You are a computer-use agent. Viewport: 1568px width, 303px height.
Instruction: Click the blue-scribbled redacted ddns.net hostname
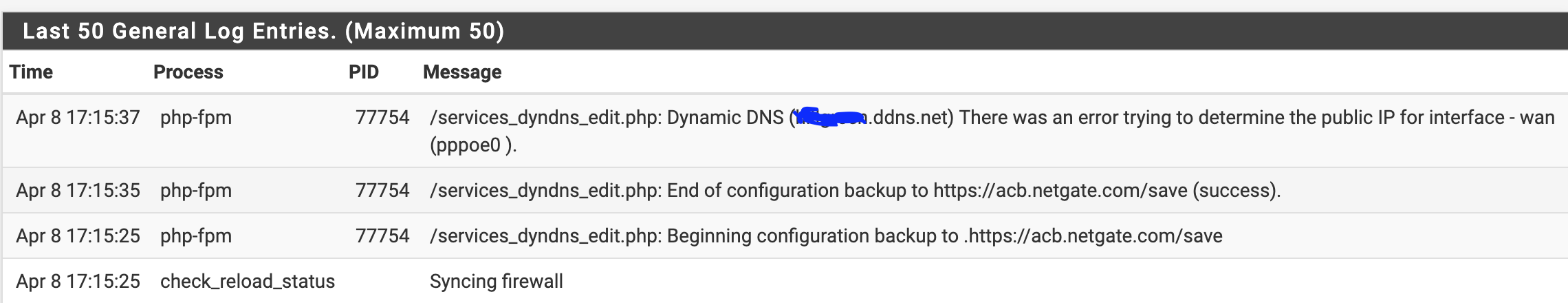click(x=829, y=118)
